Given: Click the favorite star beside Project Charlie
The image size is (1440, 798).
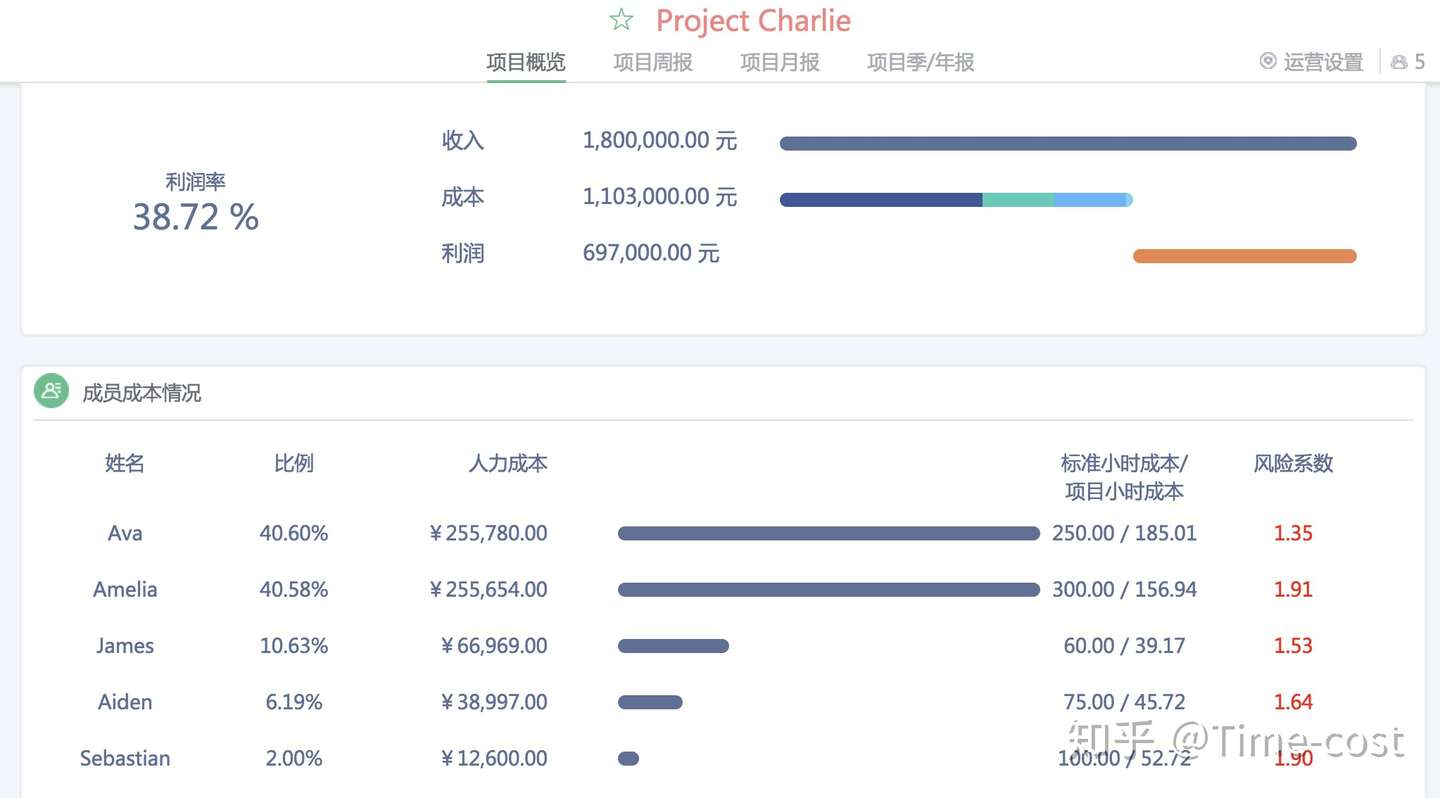Looking at the screenshot, I should tap(621, 20).
